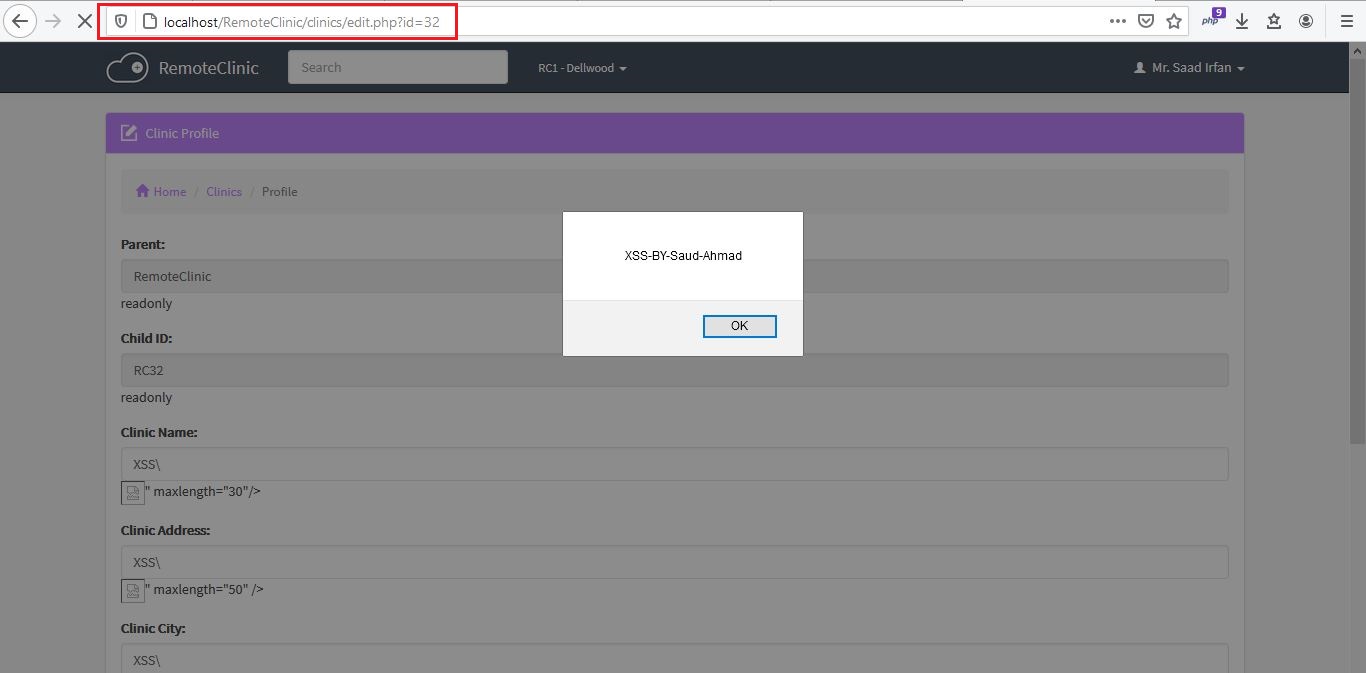Click the Clinic Address: field label
The image size is (1366, 673).
[165, 530]
